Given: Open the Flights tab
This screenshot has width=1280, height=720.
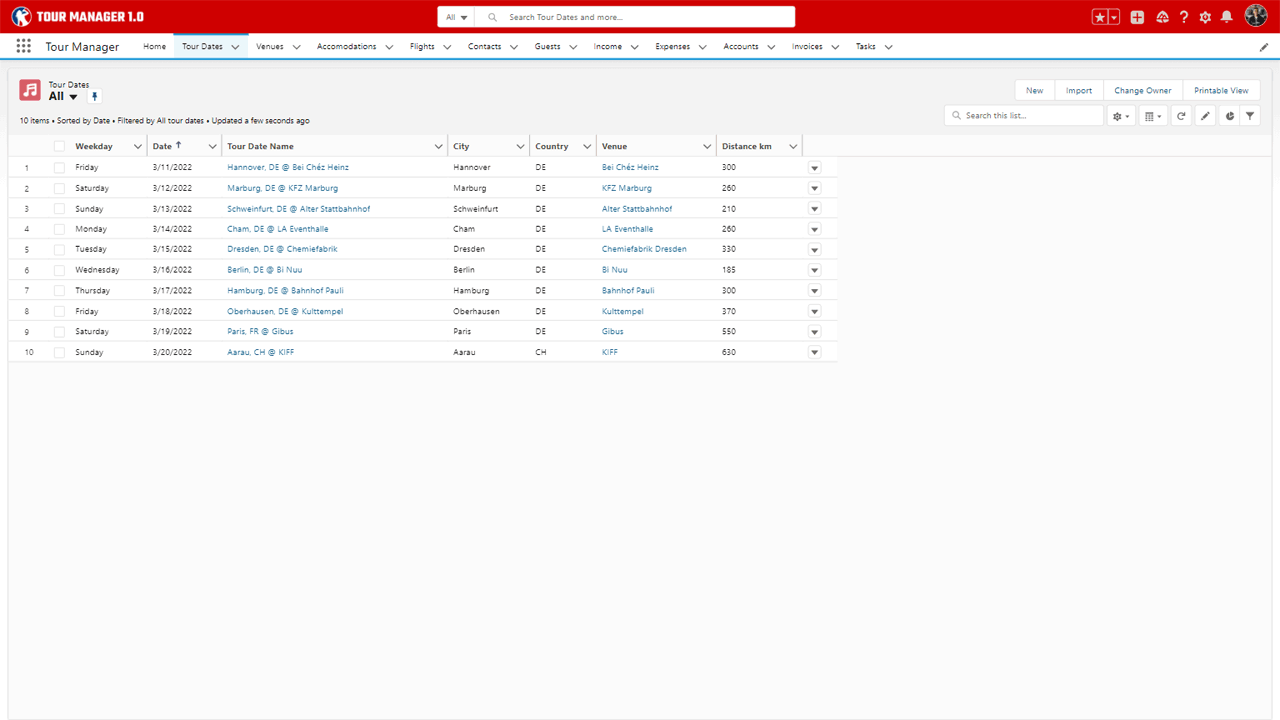Looking at the screenshot, I should [422, 46].
